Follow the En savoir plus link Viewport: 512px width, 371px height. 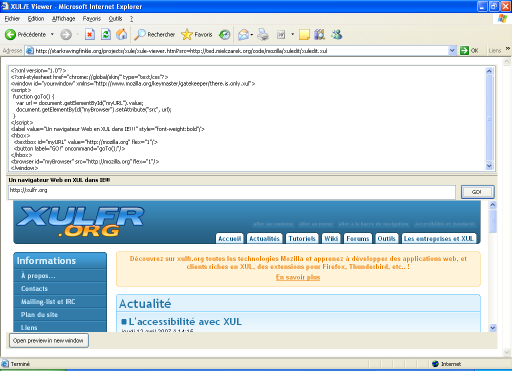(298, 277)
